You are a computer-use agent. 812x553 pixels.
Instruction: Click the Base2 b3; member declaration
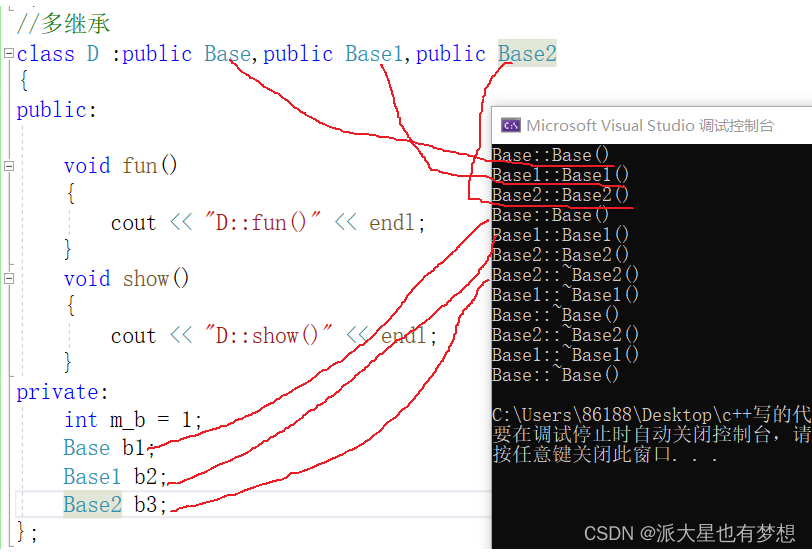pyautogui.click(x=115, y=505)
